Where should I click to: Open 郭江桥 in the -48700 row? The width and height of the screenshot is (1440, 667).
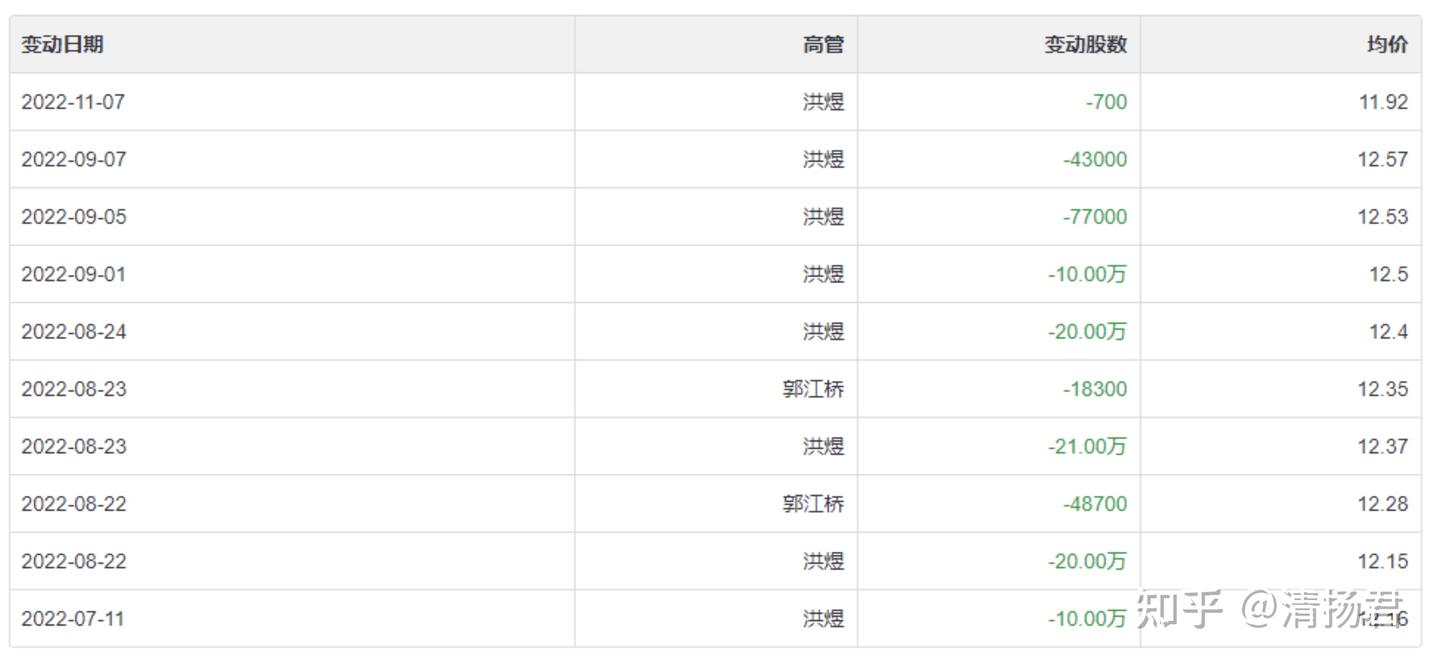[x=813, y=504]
